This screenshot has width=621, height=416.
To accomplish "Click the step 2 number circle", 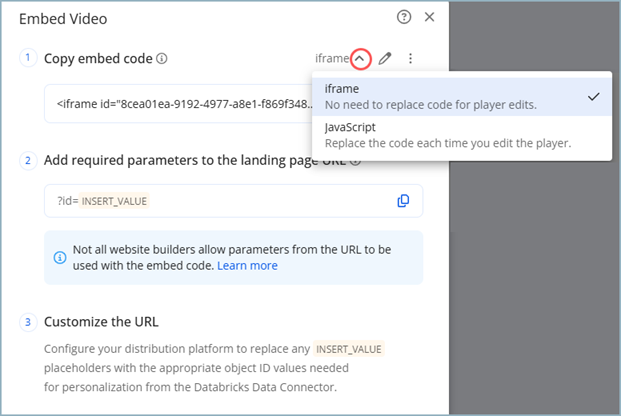I will point(28,160).
